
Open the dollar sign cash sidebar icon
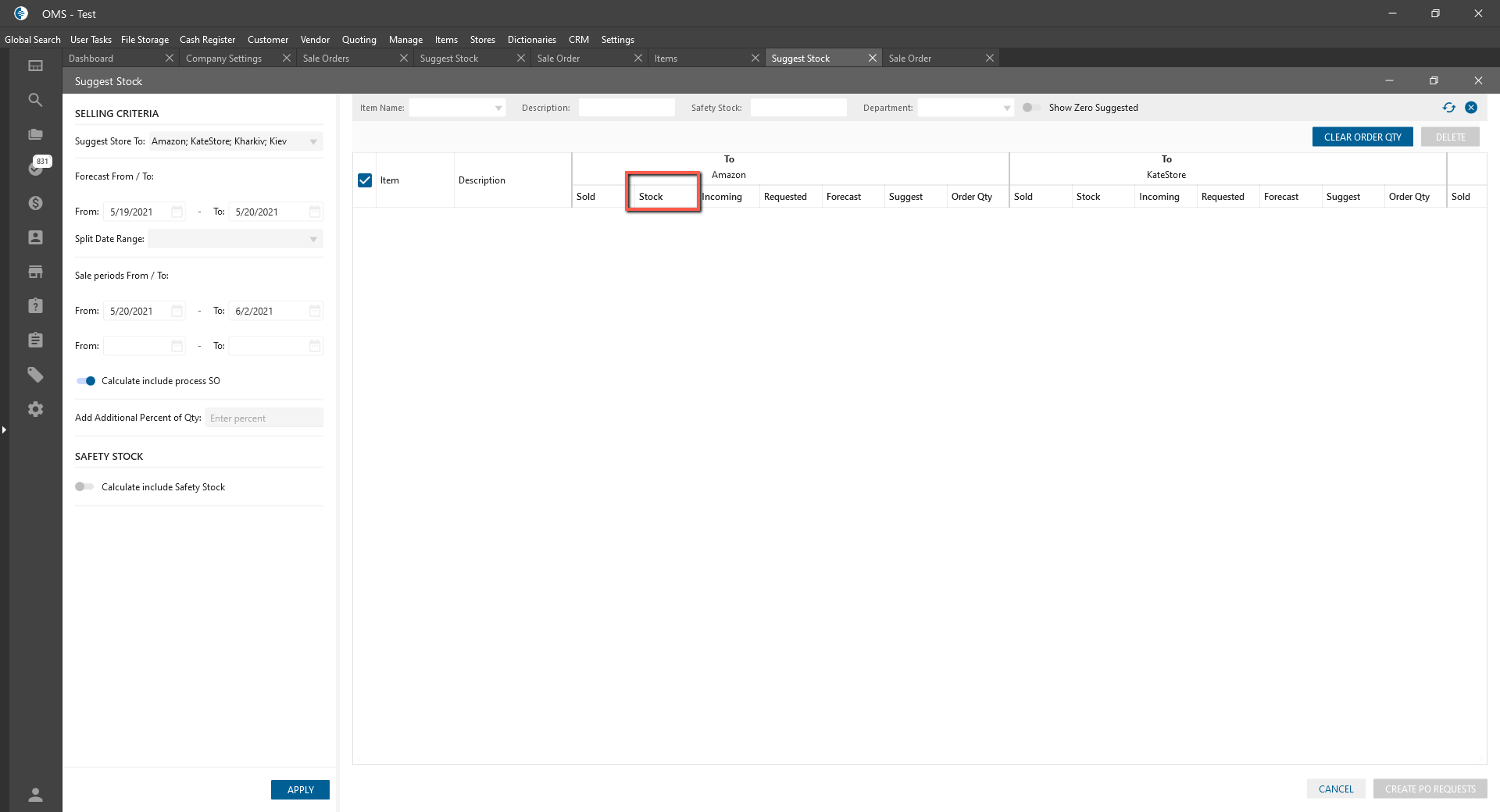35,203
